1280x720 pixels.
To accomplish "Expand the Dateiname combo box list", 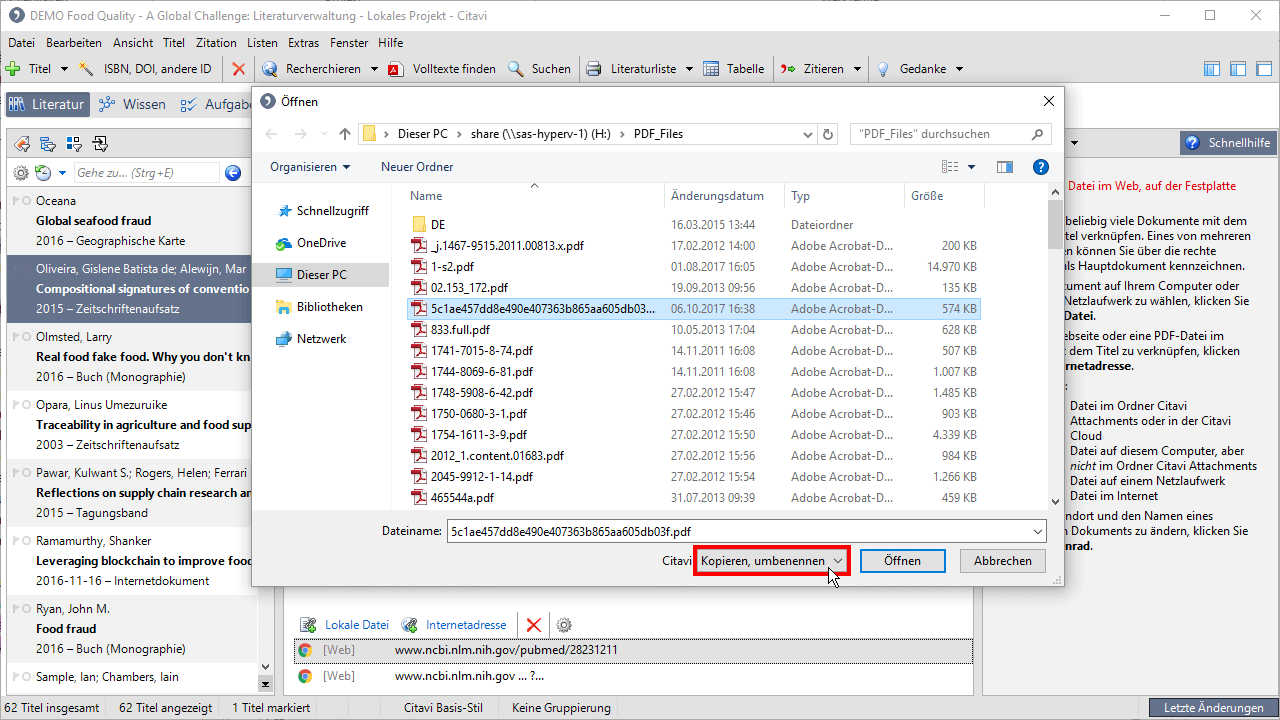I will coord(1037,531).
